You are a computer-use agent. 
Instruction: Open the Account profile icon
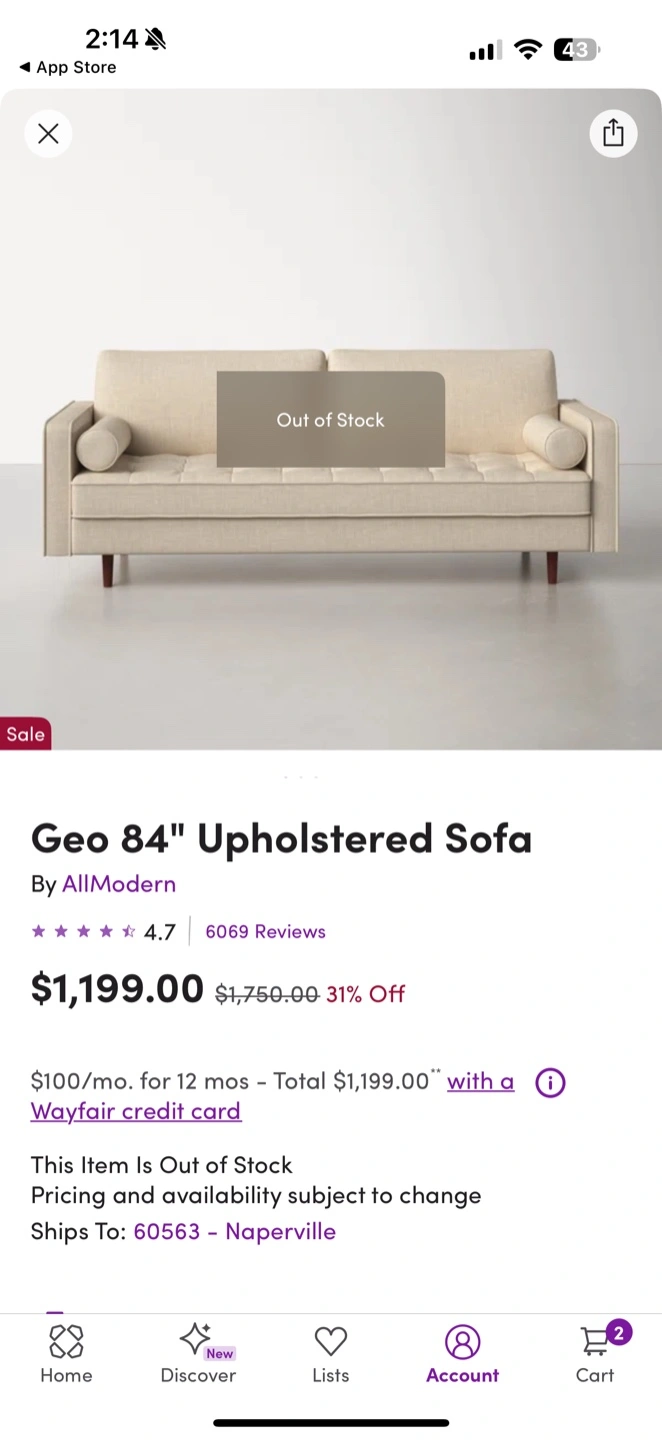[462, 1342]
